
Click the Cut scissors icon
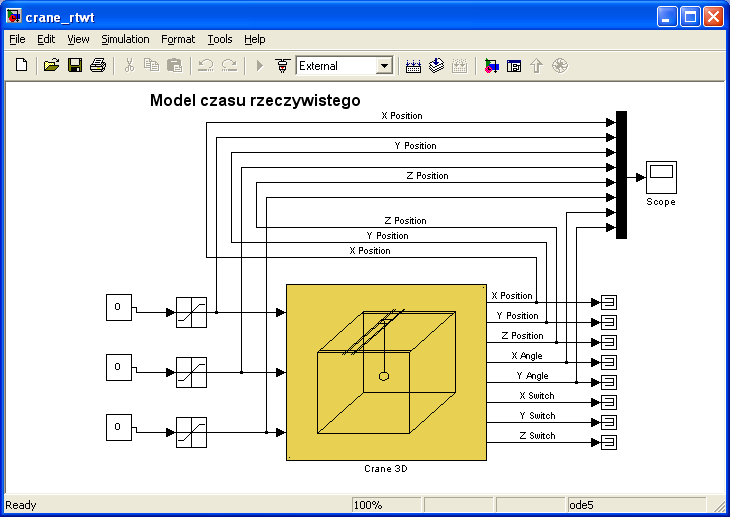tap(129, 65)
